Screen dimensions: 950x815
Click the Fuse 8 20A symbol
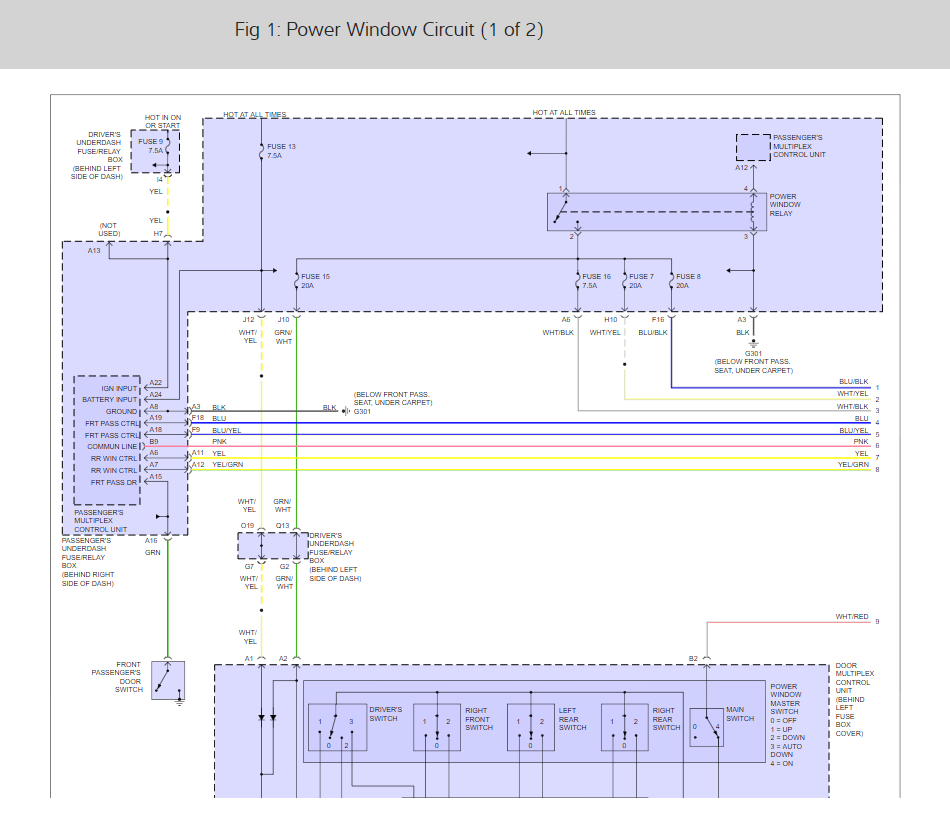click(x=671, y=280)
